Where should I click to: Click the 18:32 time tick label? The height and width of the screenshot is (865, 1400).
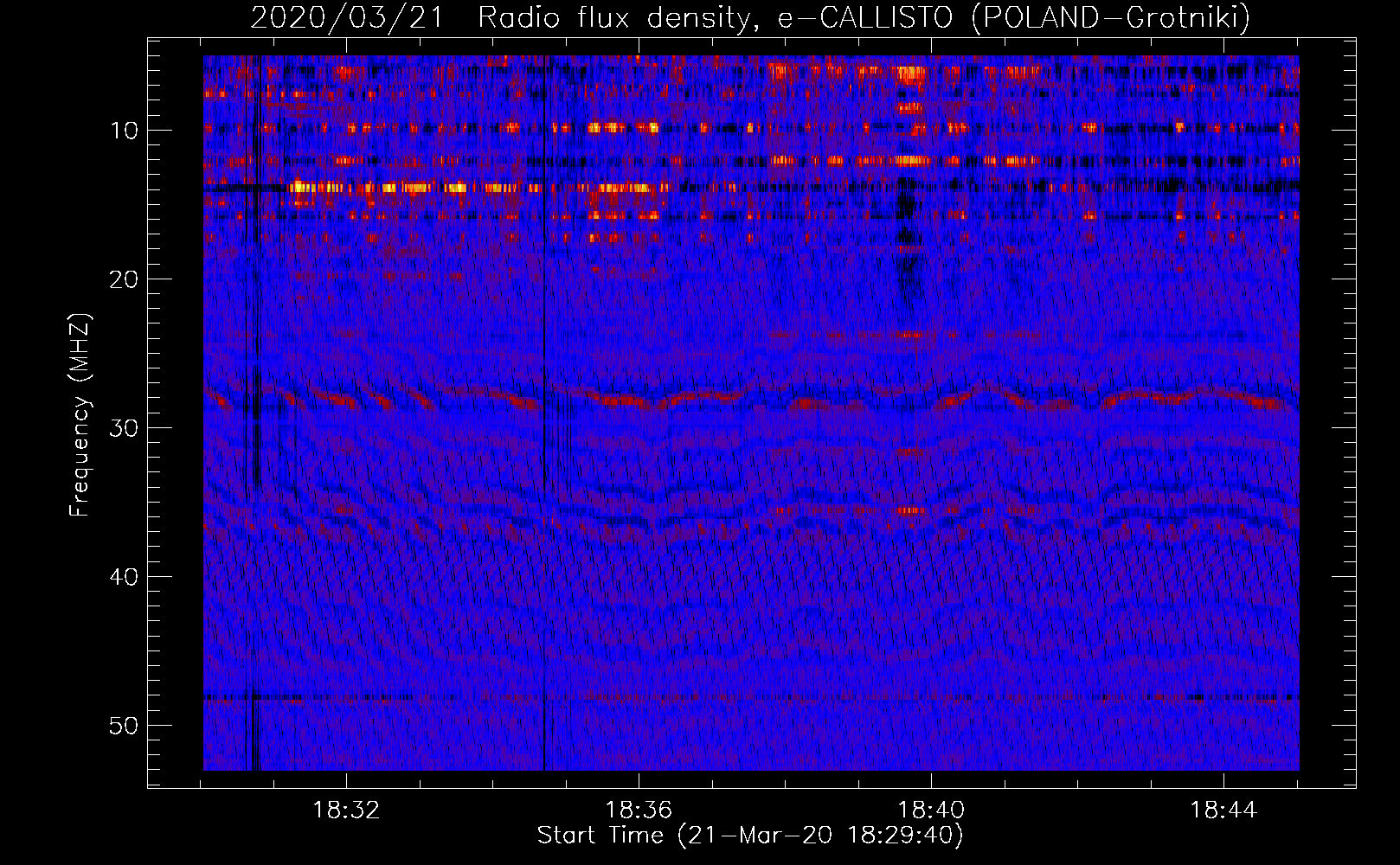coord(346,811)
